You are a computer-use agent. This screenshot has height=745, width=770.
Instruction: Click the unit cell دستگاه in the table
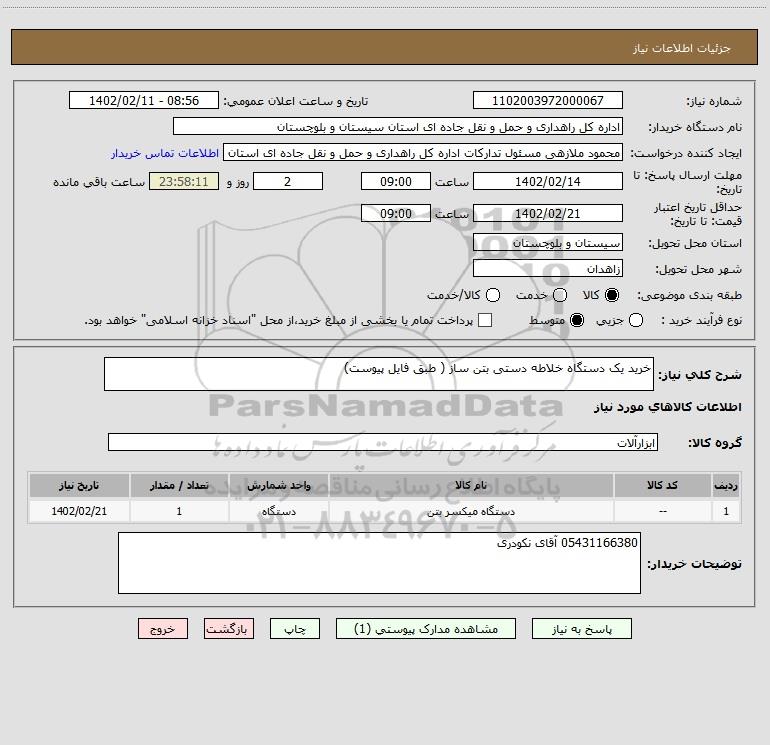(278, 511)
